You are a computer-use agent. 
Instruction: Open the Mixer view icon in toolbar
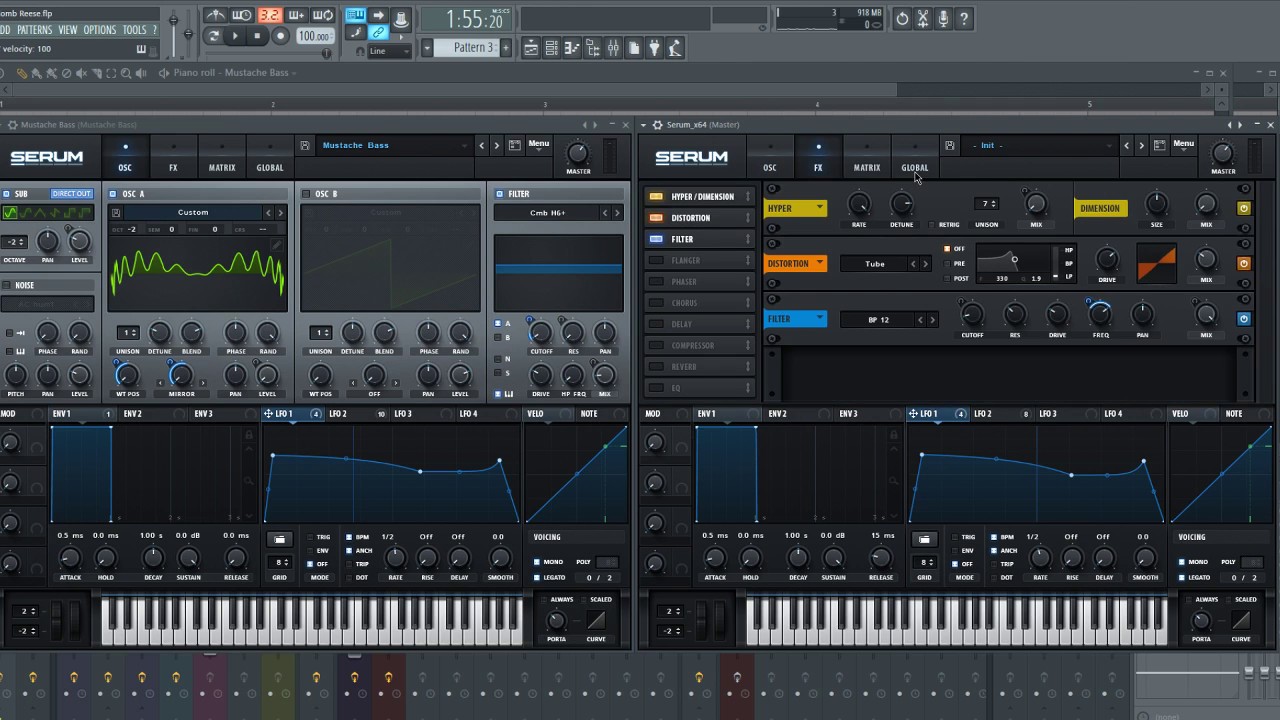pyautogui.click(x=613, y=48)
